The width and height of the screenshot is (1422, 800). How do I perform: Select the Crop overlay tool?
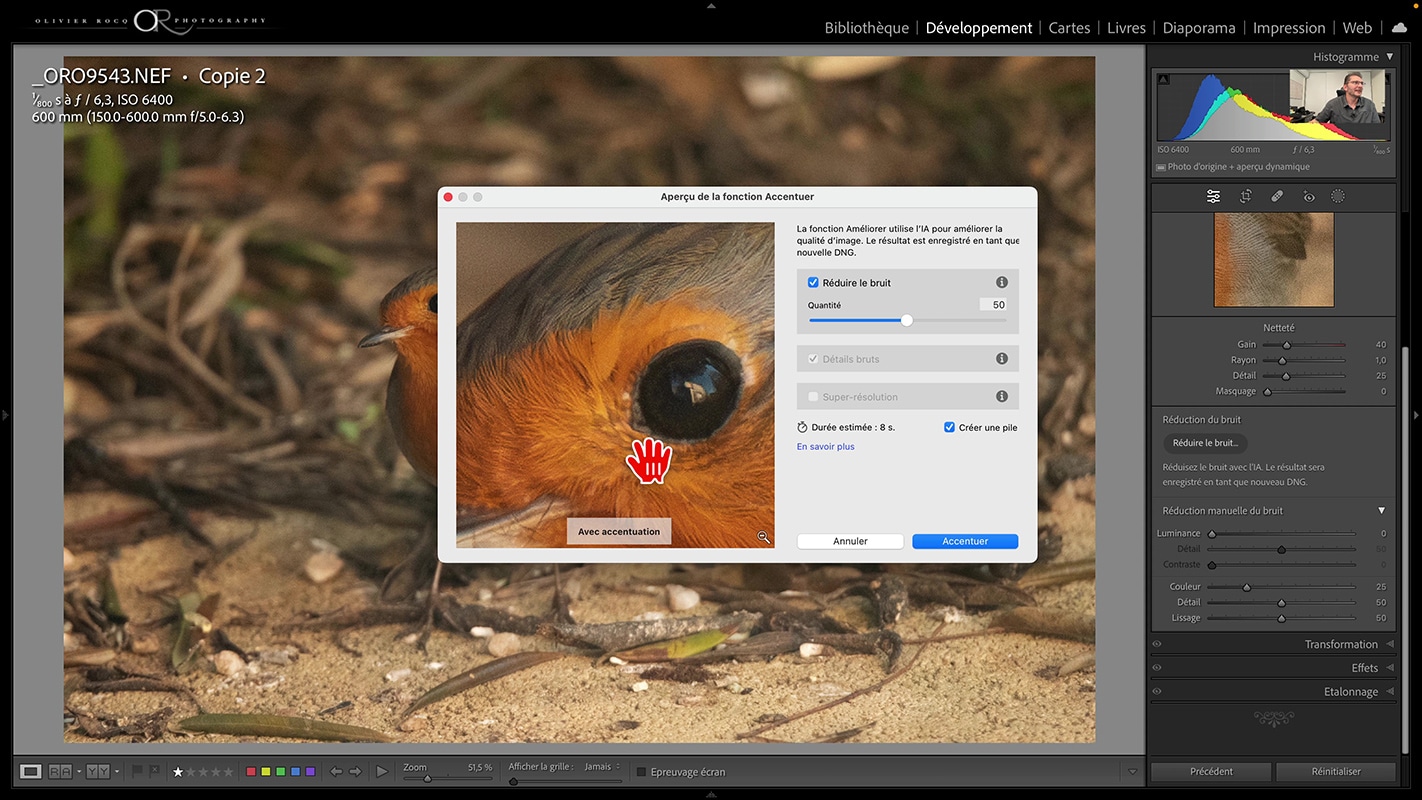[1246, 197]
